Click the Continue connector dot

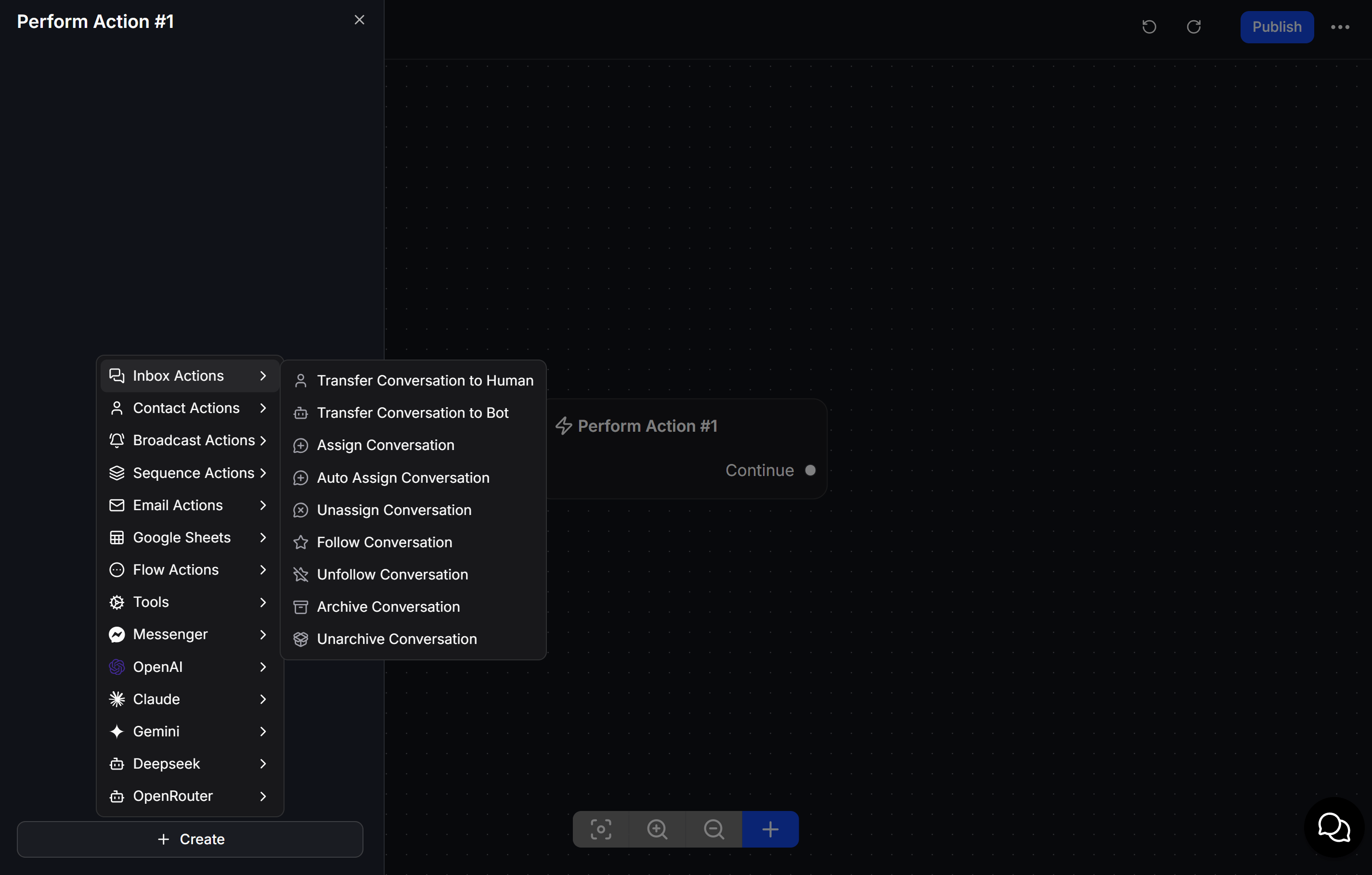810,470
